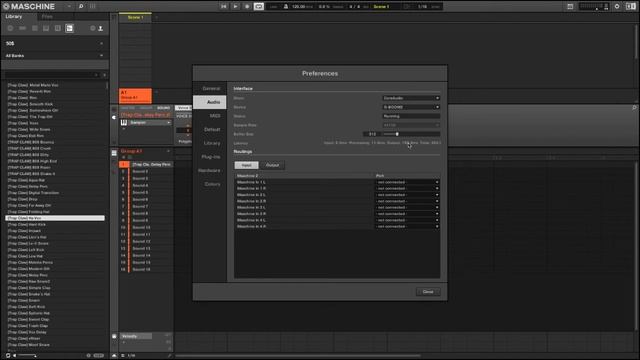This screenshot has width=640, height=360.
Task: Toggle the loop button in transport
Action: click(259, 7)
